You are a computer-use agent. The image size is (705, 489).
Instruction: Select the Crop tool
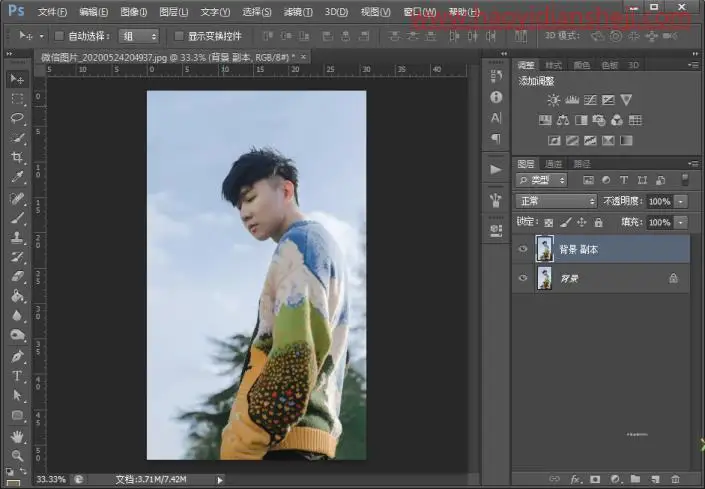point(17,157)
